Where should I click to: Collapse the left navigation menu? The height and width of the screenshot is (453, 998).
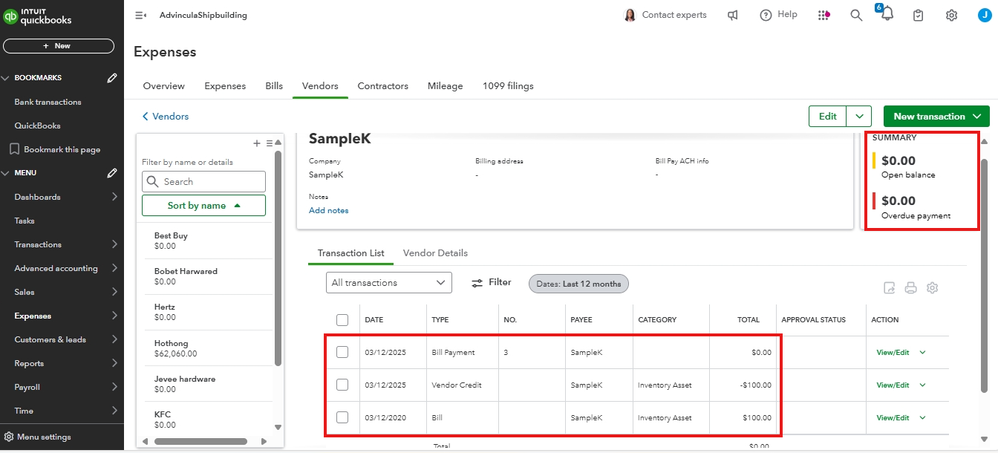coord(141,15)
